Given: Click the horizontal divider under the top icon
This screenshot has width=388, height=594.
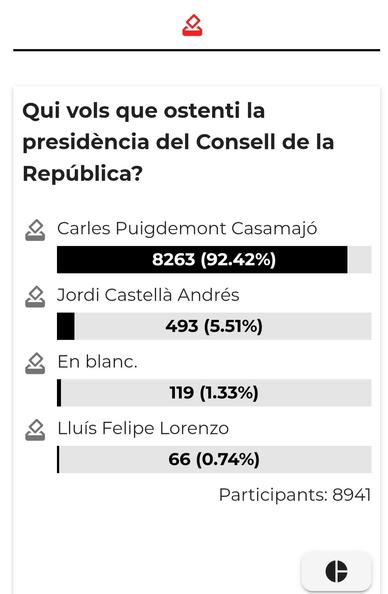Looking at the screenshot, I should [197, 50].
